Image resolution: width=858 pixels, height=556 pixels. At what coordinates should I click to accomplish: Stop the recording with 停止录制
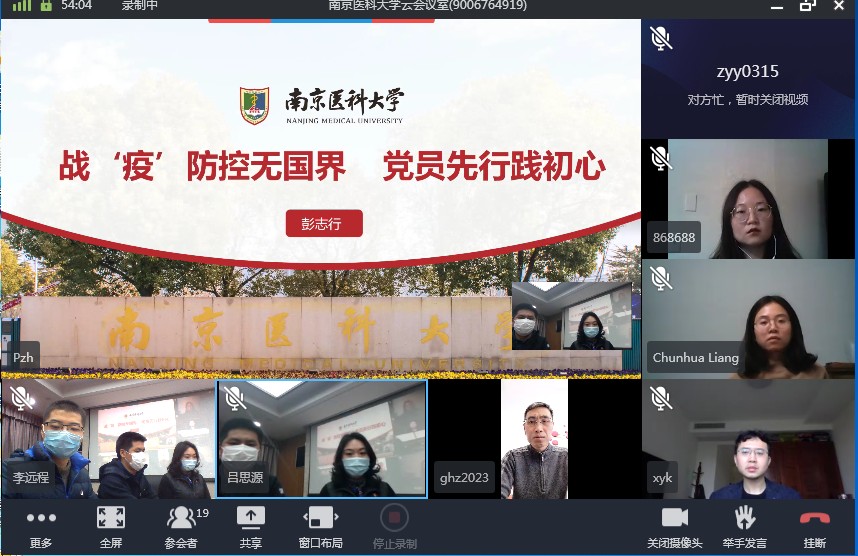(x=395, y=528)
